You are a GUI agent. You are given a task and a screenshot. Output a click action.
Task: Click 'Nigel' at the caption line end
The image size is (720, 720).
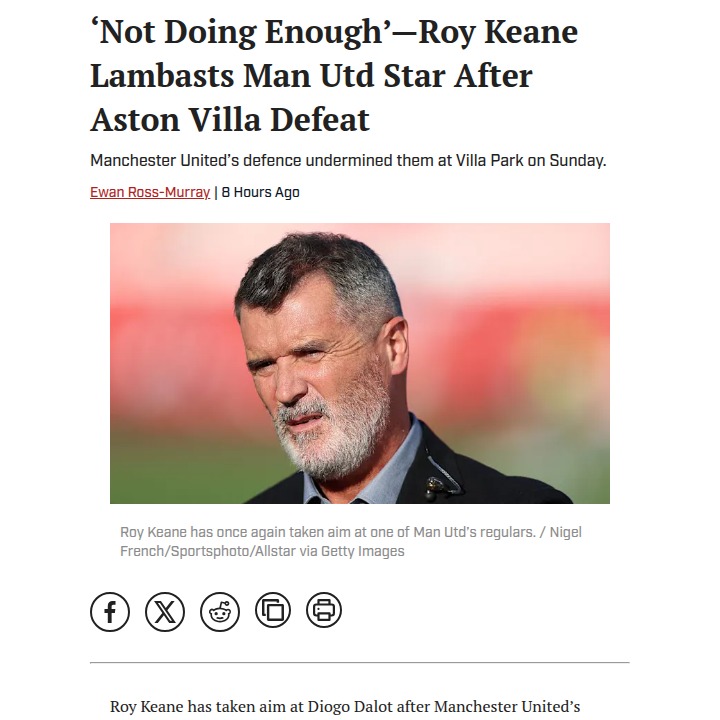click(x=566, y=532)
